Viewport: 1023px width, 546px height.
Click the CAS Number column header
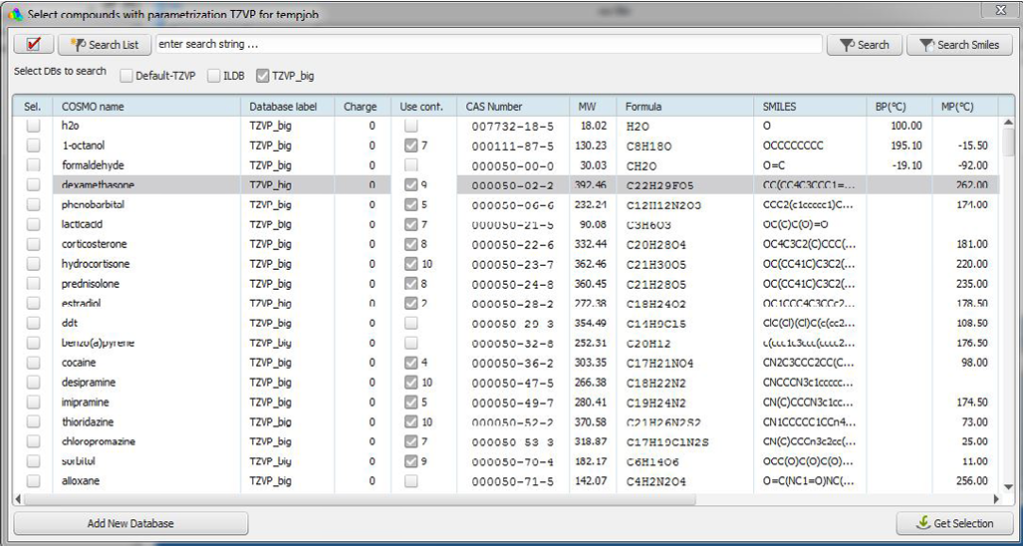click(494, 107)
